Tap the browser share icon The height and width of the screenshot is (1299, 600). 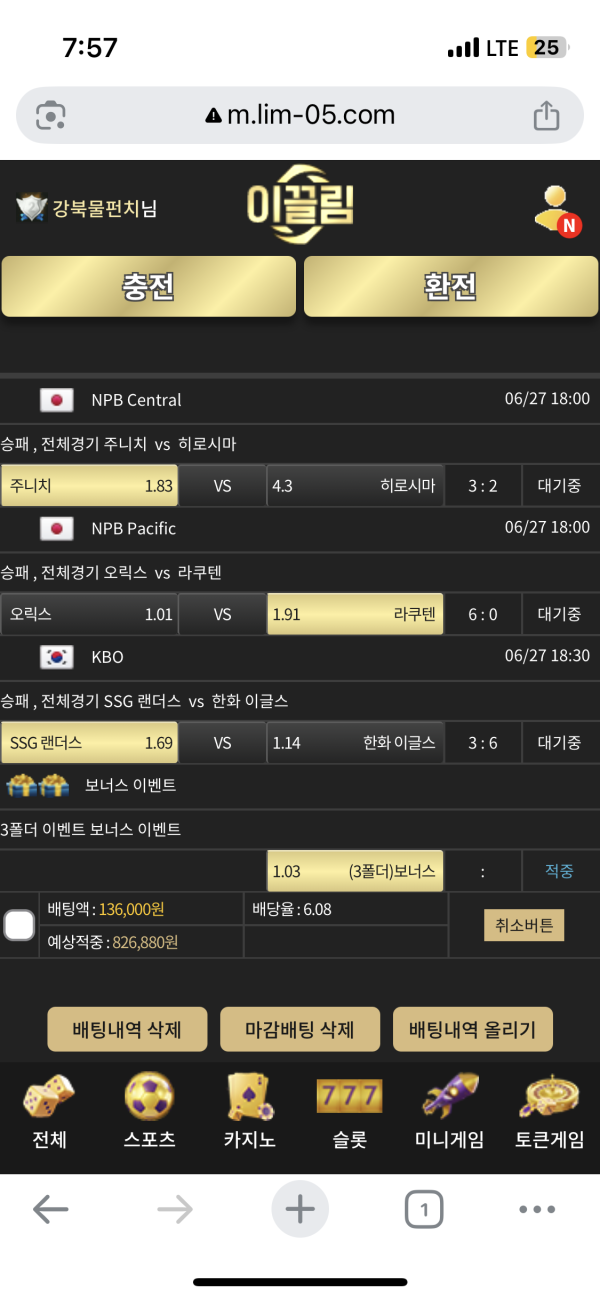tap(546, 116)
